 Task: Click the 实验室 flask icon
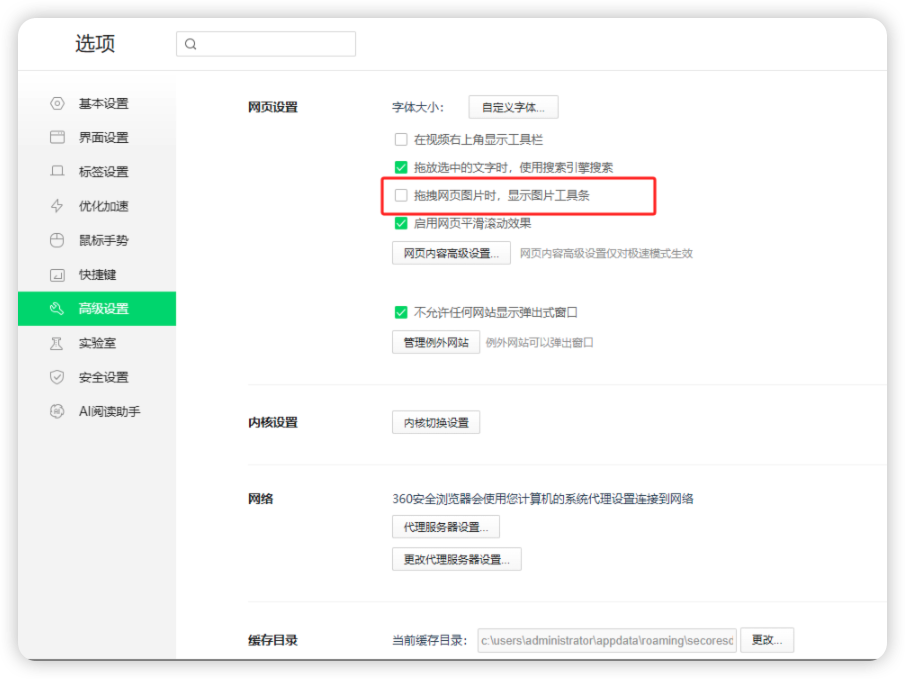click(57, 343)
